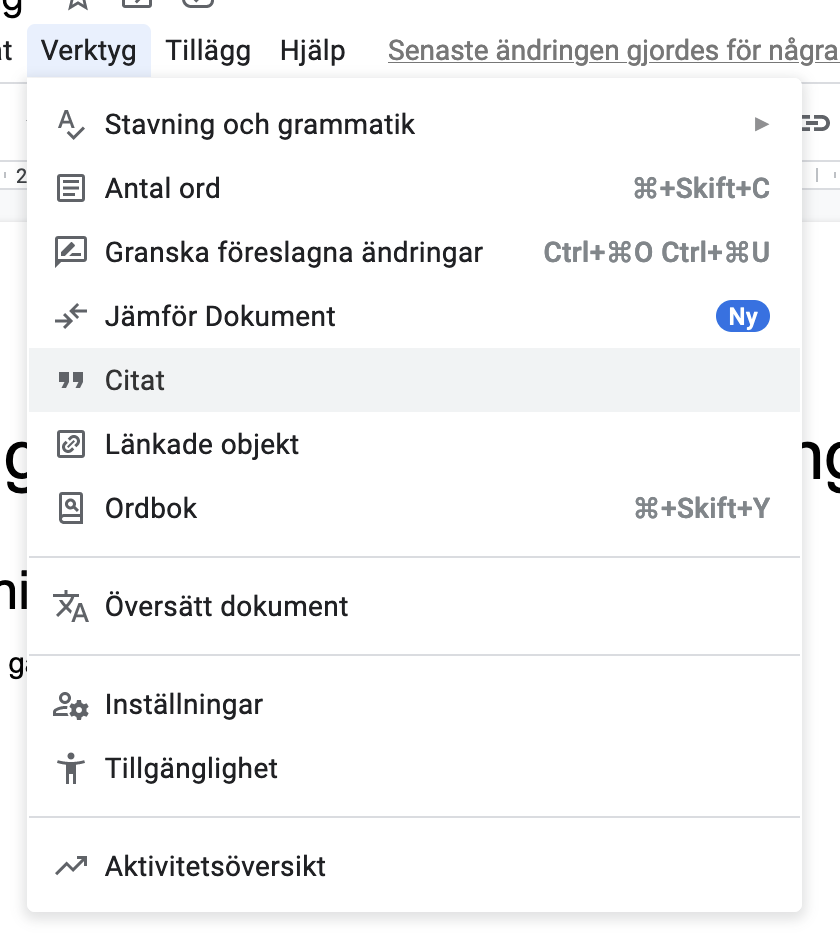Click the translate icon beside Översätt dokument
The height and width of the screenshot is (950, 840).
pyautogui.click(x=71, y=606)
